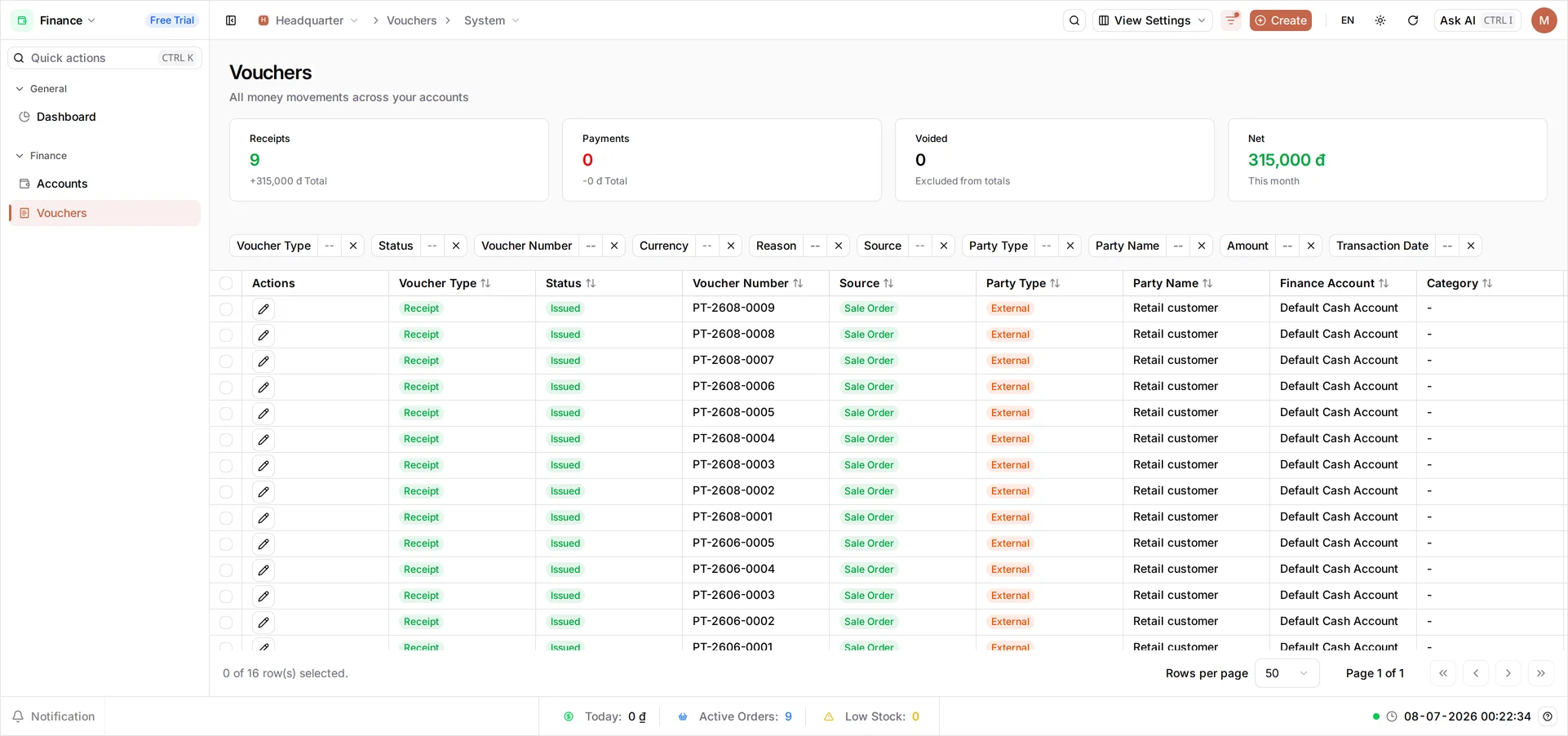1568x736 pixels.
Task: Remove the Currency filter with X
Action: pyautogui.click(x=731, y=246)
